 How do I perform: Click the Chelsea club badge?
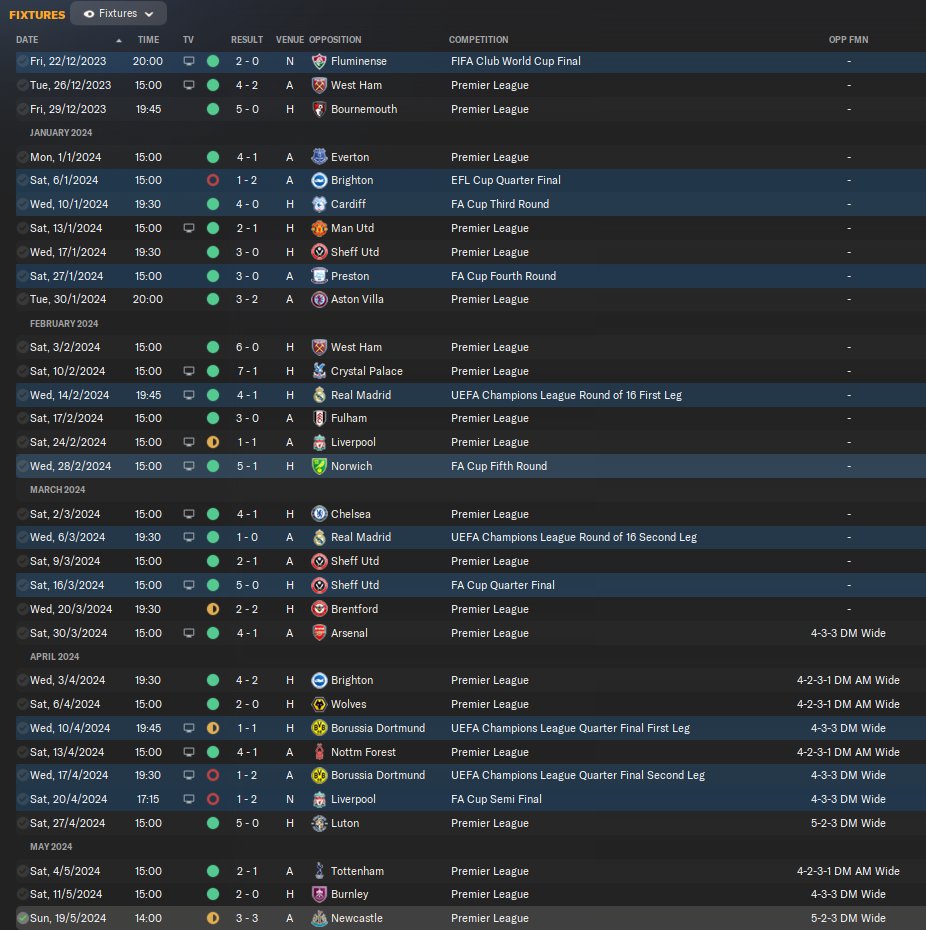point(319,514)
